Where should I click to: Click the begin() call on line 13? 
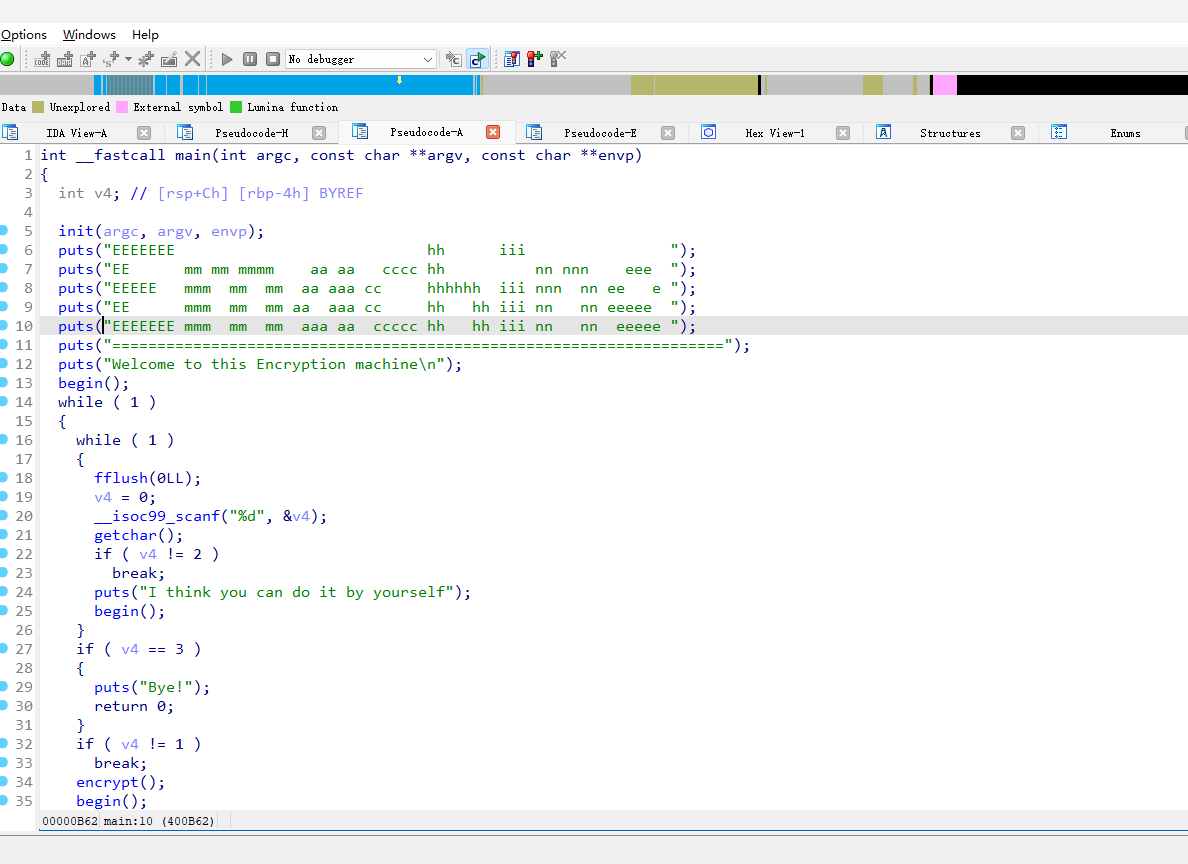pos(94,383)
